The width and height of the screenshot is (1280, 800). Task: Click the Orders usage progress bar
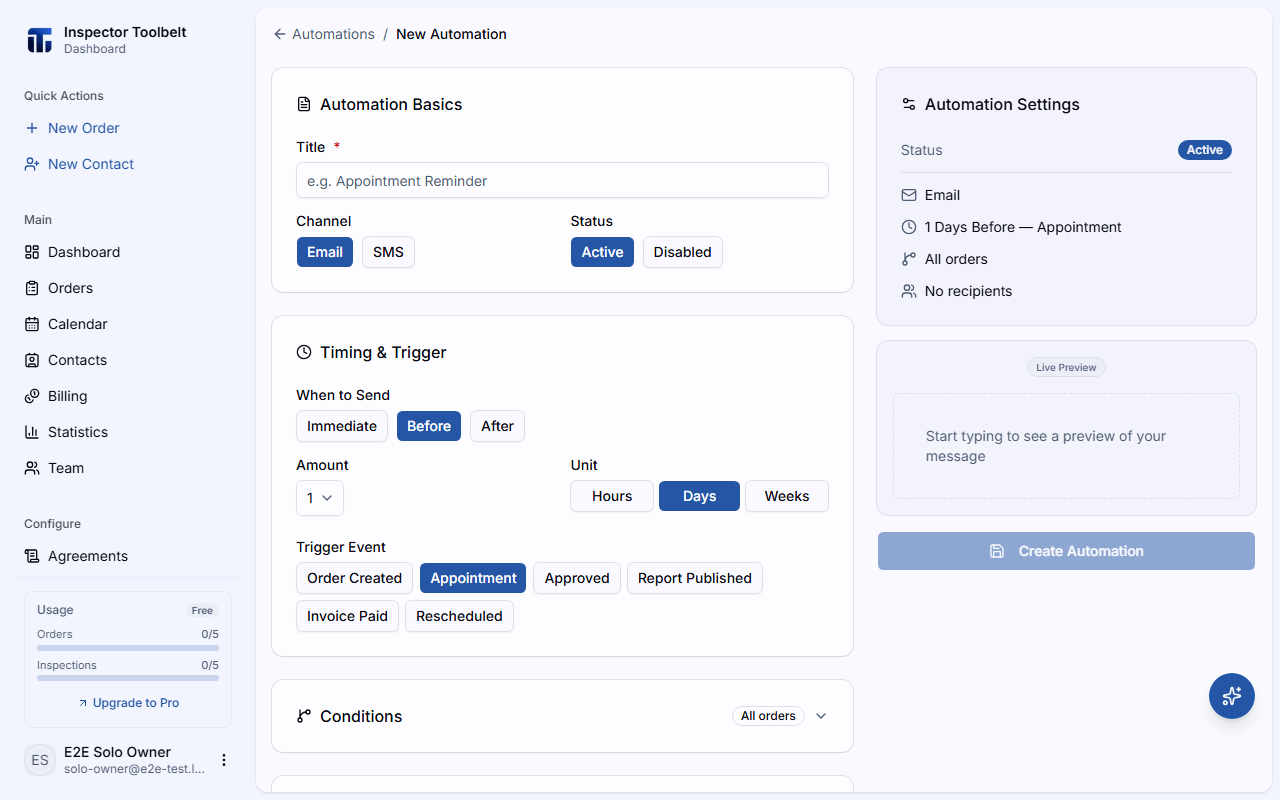tap(128, 648)
